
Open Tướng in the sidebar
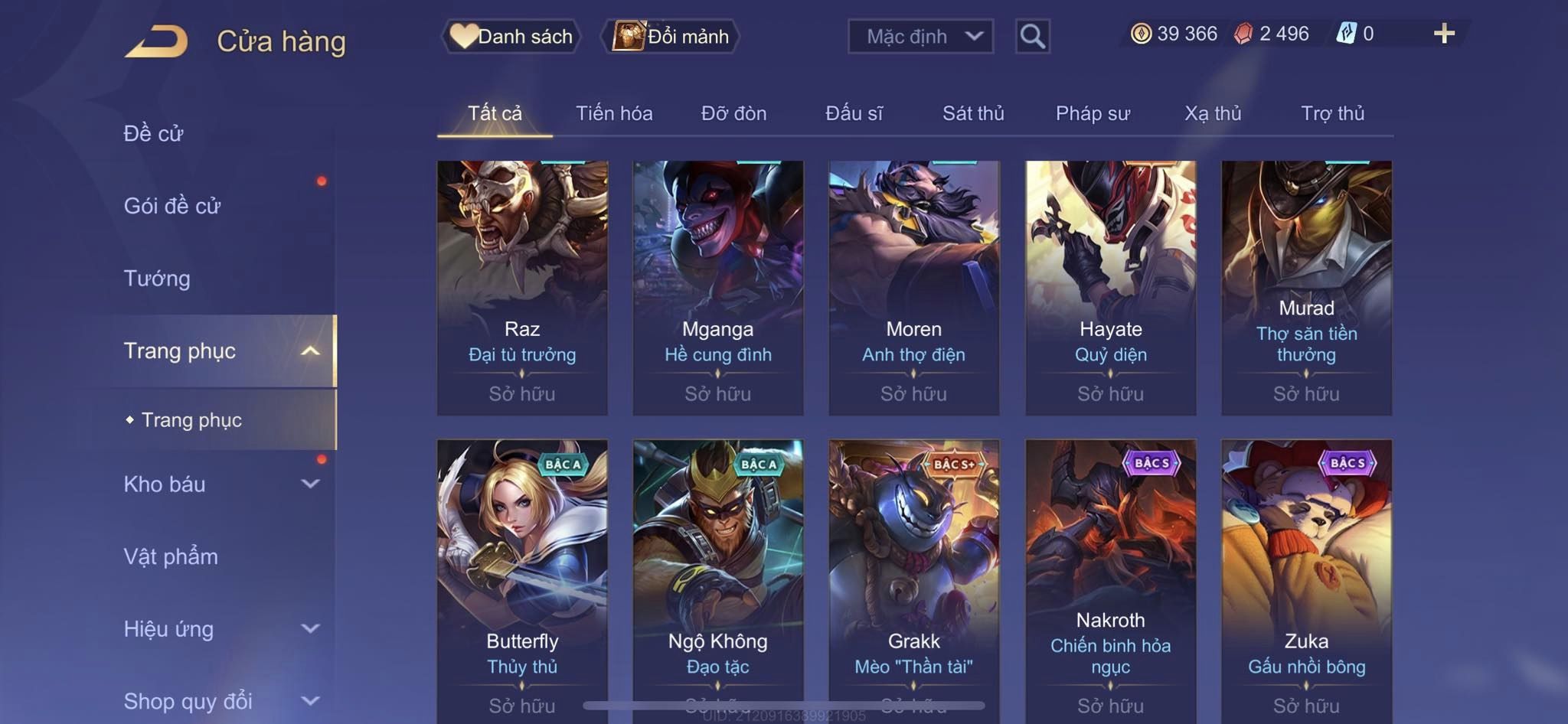(x=157, y=279)
